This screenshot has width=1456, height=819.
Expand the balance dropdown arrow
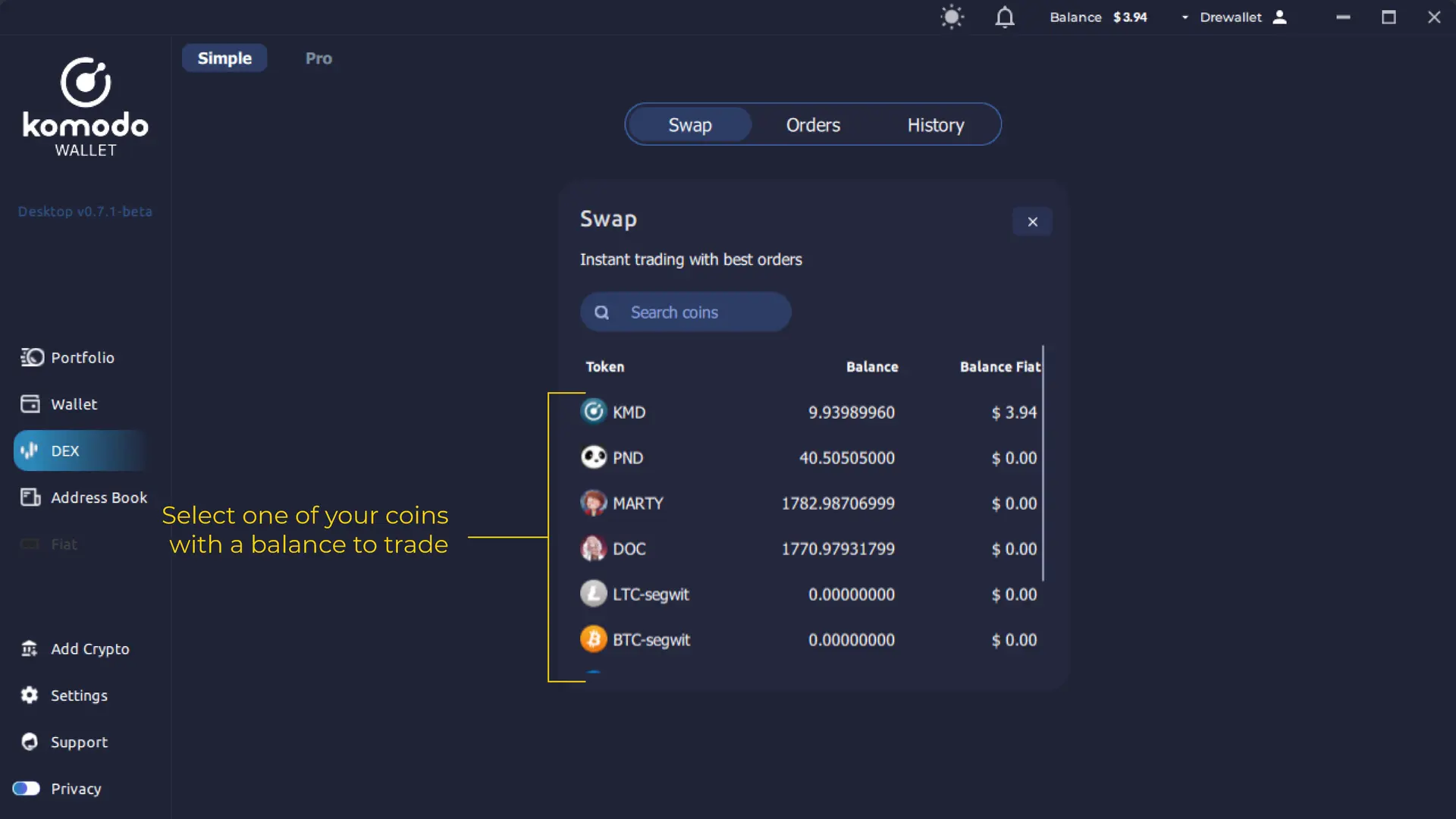point(1184,17)
